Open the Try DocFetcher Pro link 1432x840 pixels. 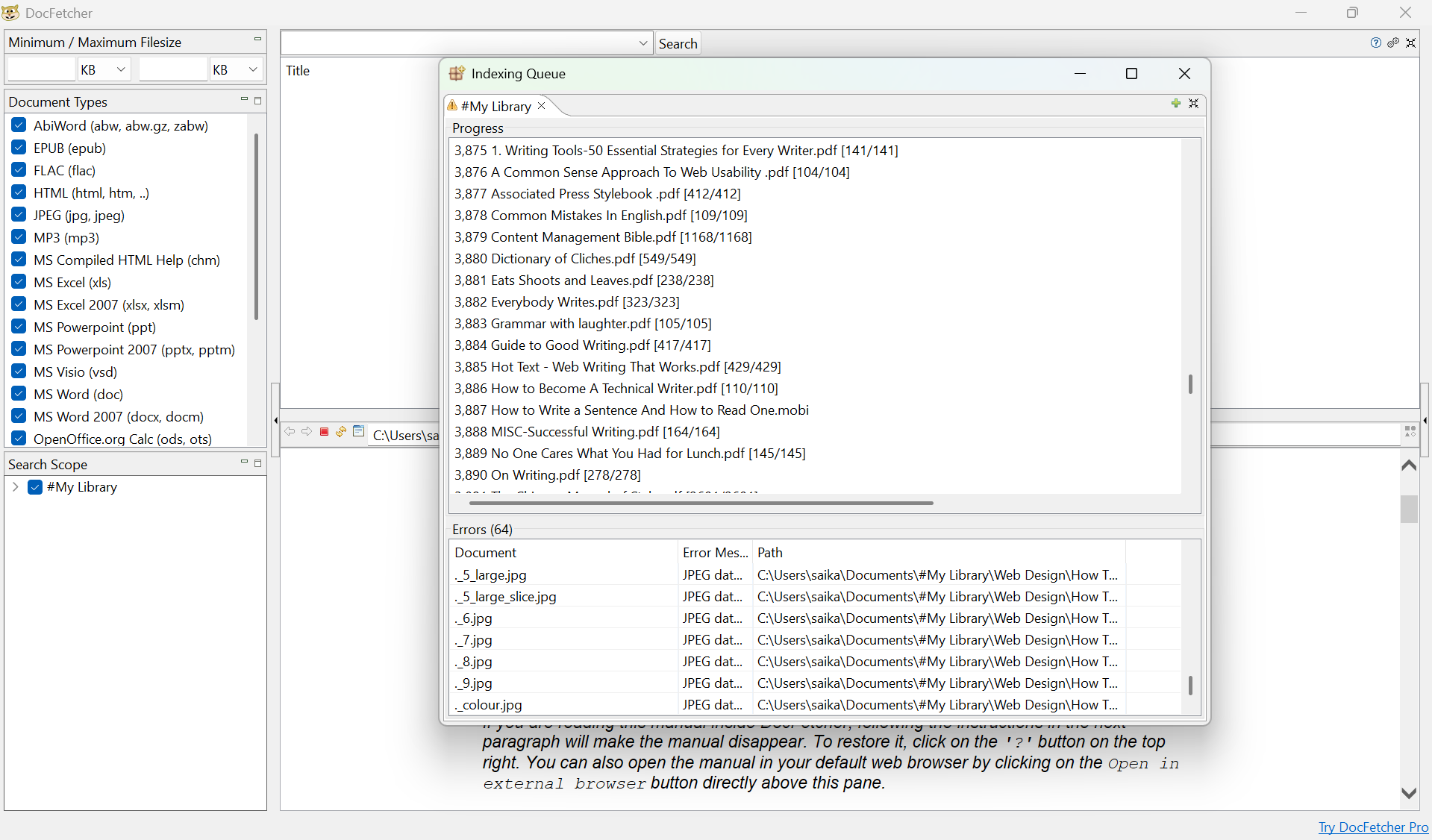(1373, 827)
